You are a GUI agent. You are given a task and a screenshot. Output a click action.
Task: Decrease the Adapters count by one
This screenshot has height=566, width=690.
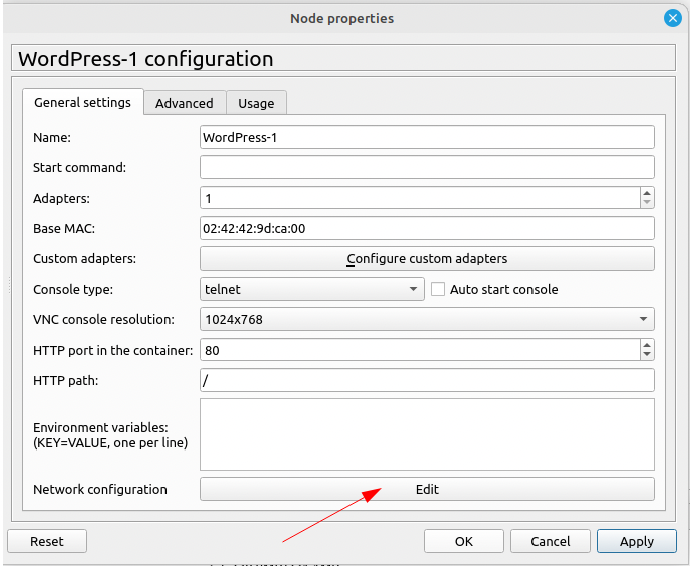pos(647,202)
